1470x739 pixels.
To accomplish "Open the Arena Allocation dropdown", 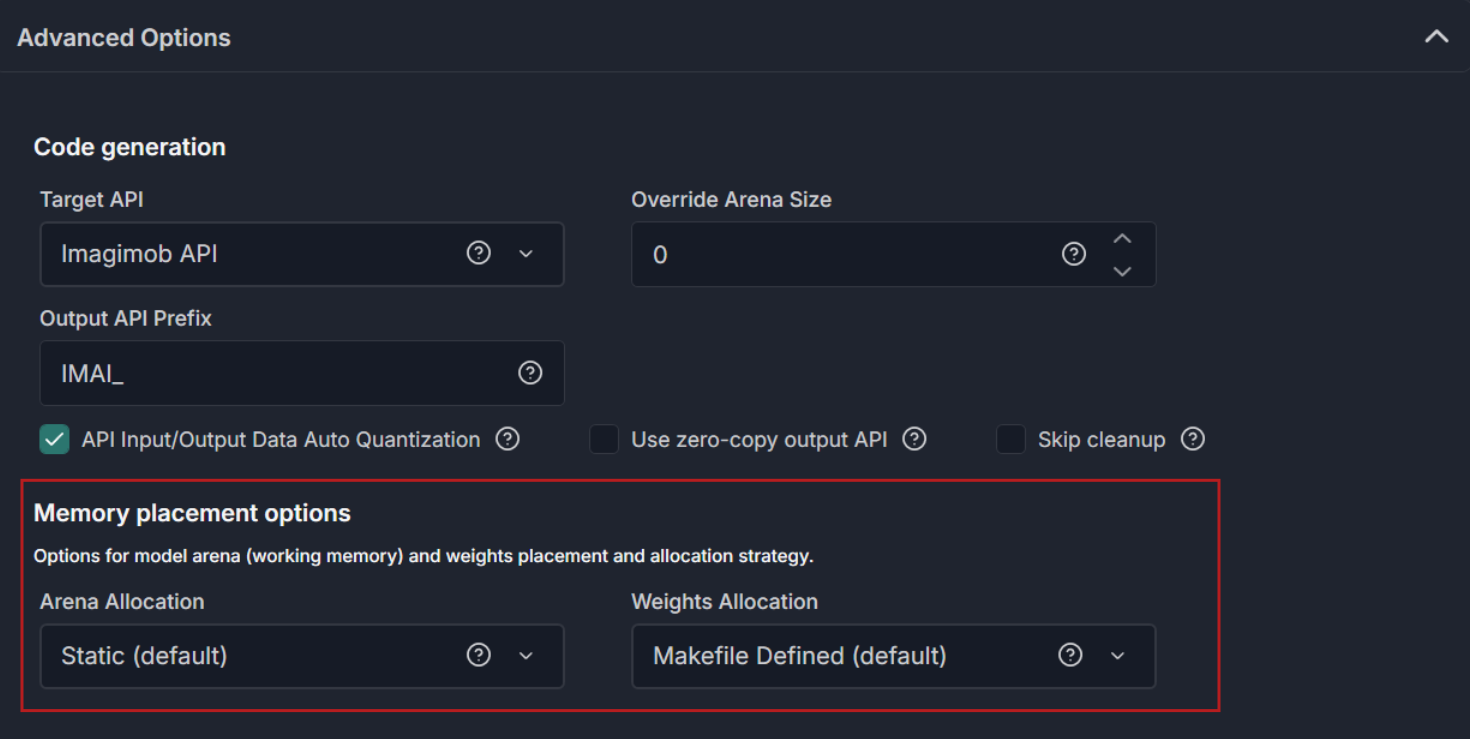I will point(302,656).
